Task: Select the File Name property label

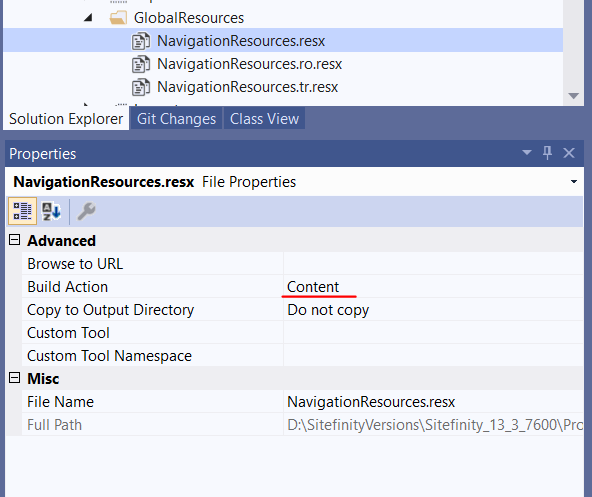Action: pyautogui.click(x=60, y=402)
